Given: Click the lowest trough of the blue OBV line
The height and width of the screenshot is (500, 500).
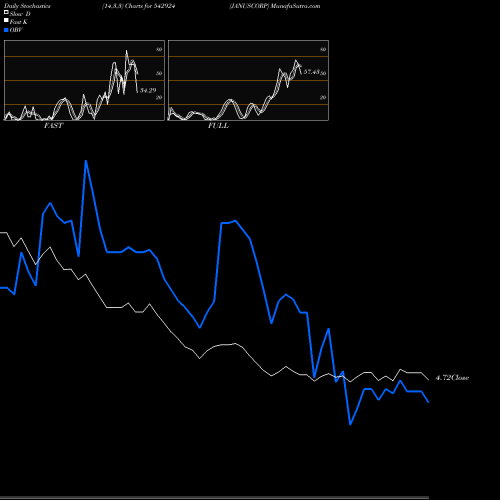Looking at the screenshot, I should [350, 424].
